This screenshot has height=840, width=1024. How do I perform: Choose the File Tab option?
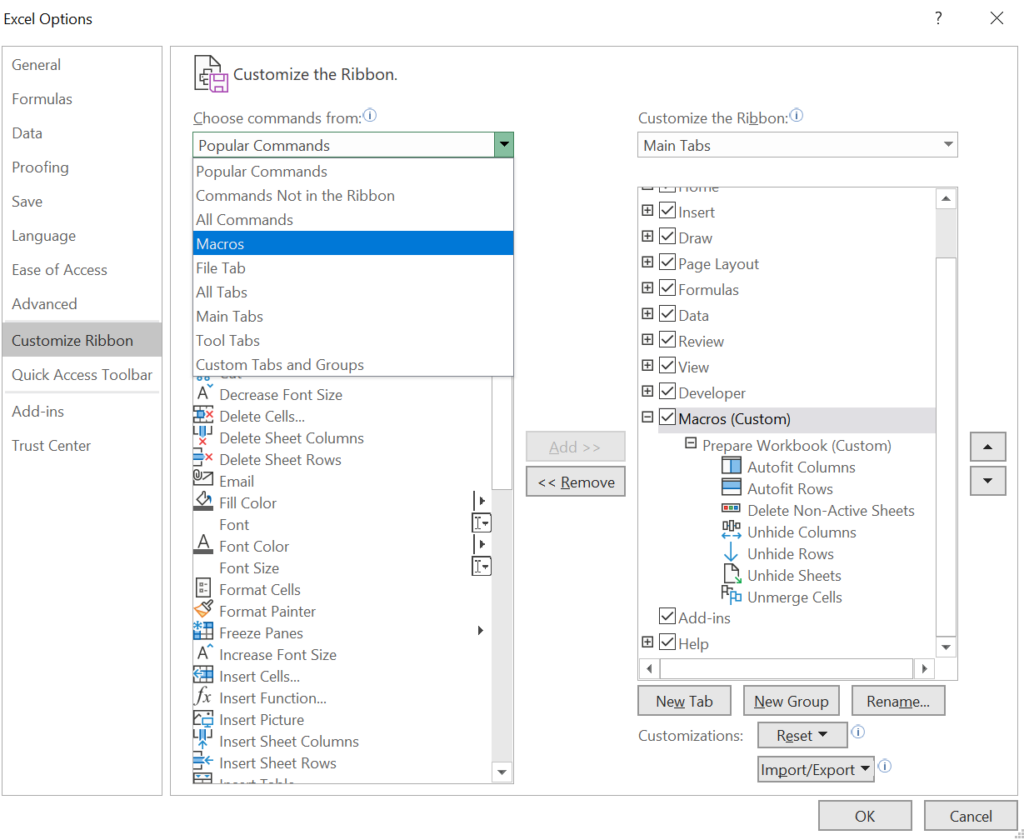tap(353, 268)
